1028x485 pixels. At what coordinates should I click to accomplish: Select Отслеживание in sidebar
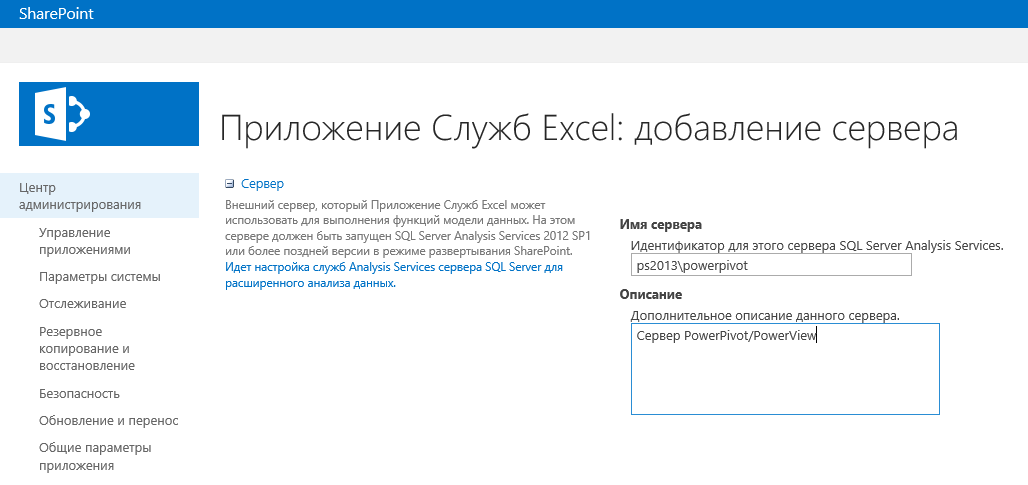83,304
